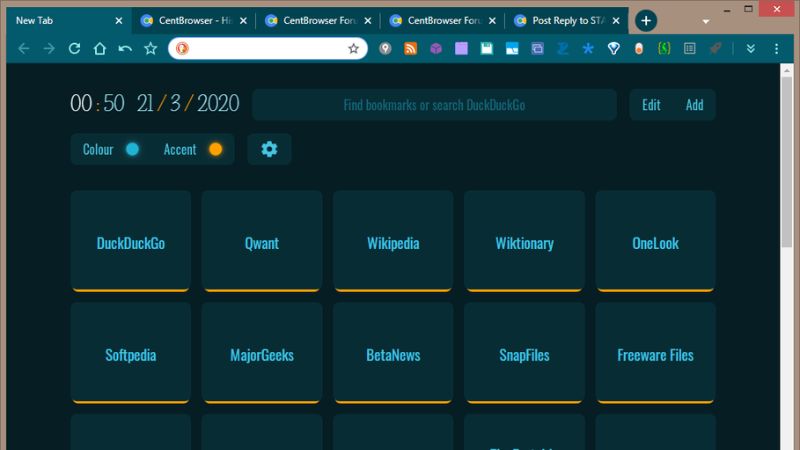Open the SnapFiles bookmark tile
The width and height of the screenshot is (800, 450).
coord(524,353)
